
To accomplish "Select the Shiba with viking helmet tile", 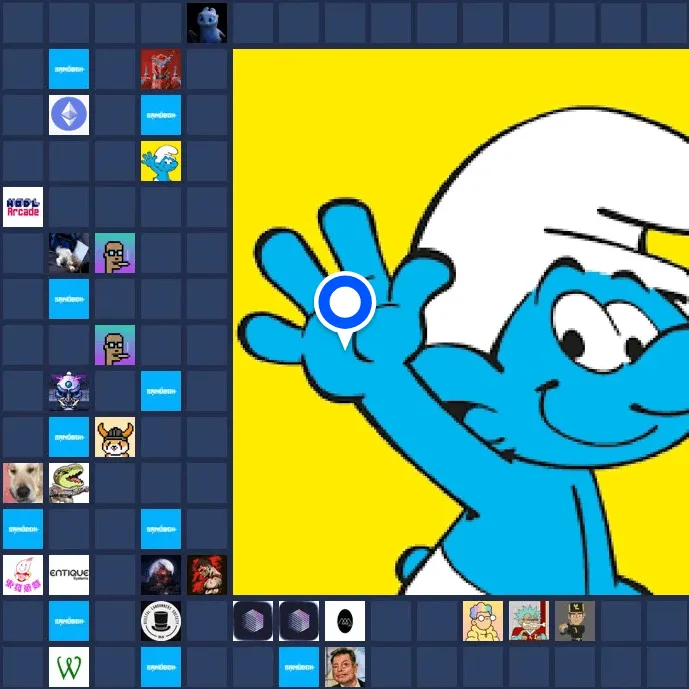I will pyautogui.click(x=115, y=437).
